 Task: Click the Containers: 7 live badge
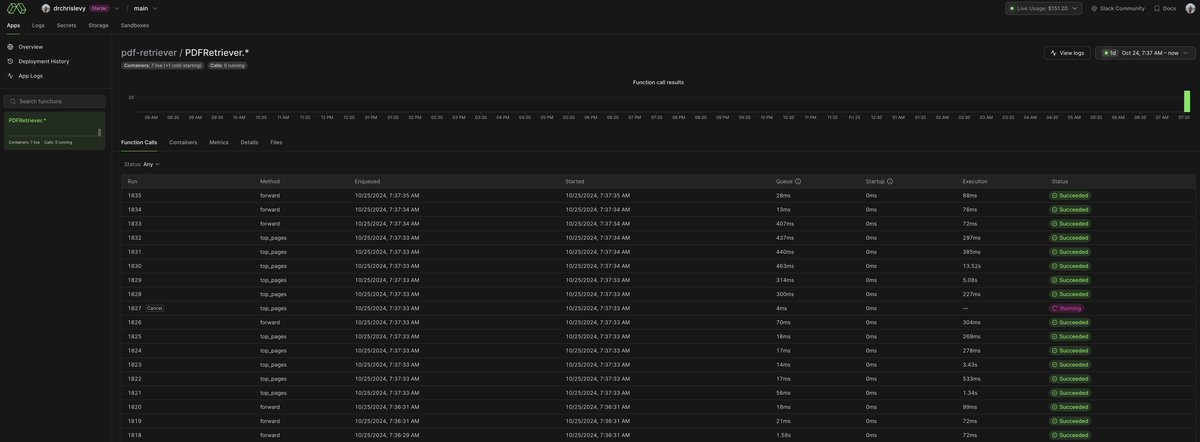tap(163, 65)
